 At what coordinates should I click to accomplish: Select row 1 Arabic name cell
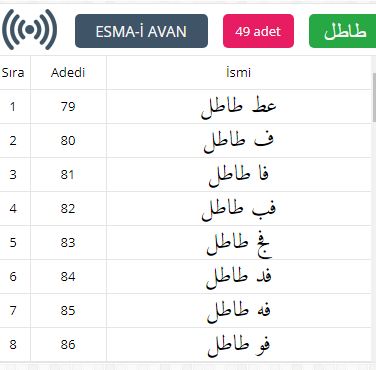coord(239,107)
